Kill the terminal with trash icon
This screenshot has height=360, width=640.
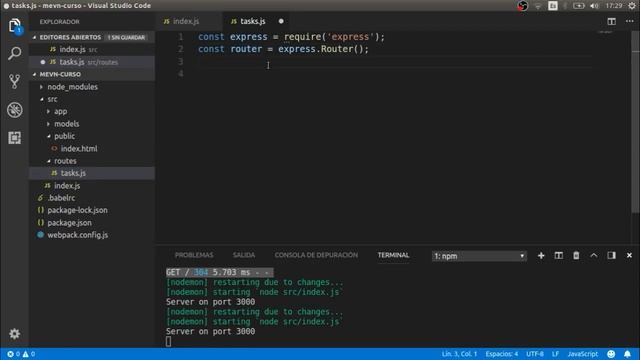pos(576,256)
